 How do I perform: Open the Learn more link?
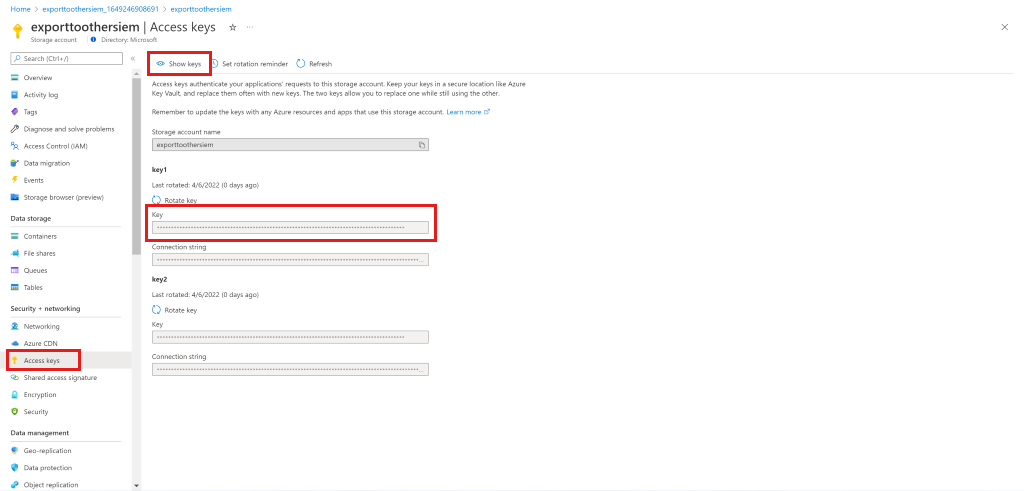[x=468, y=112]
